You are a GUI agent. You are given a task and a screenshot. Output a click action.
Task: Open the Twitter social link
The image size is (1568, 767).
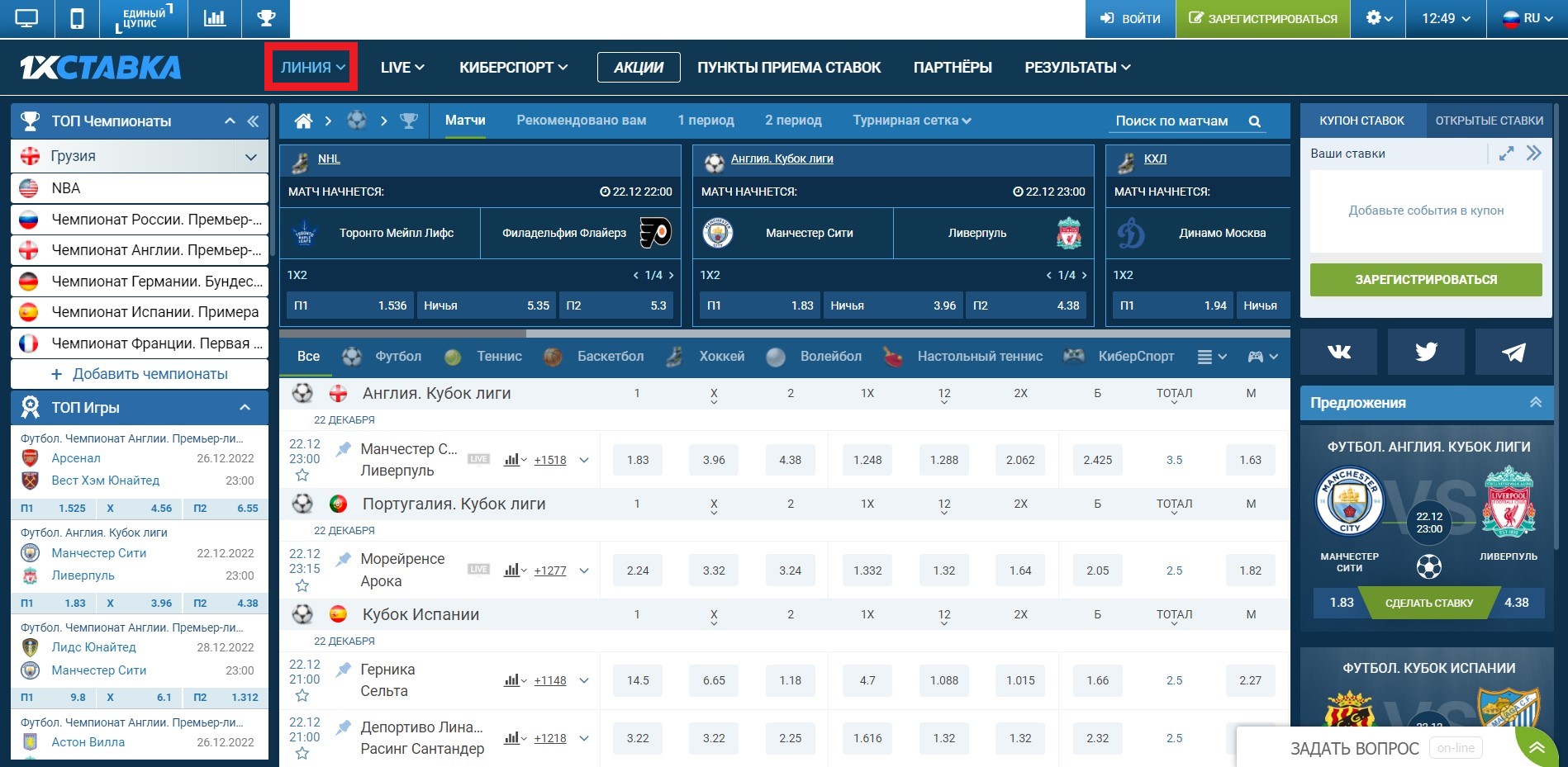point(1426,353)
